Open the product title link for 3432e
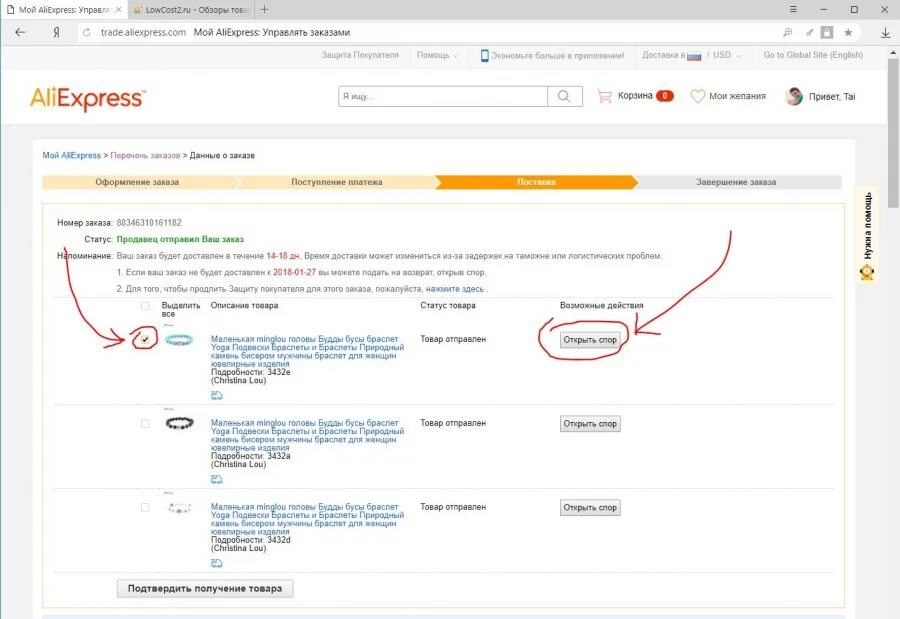The image size is (900, 619). [x=307, y=351]
